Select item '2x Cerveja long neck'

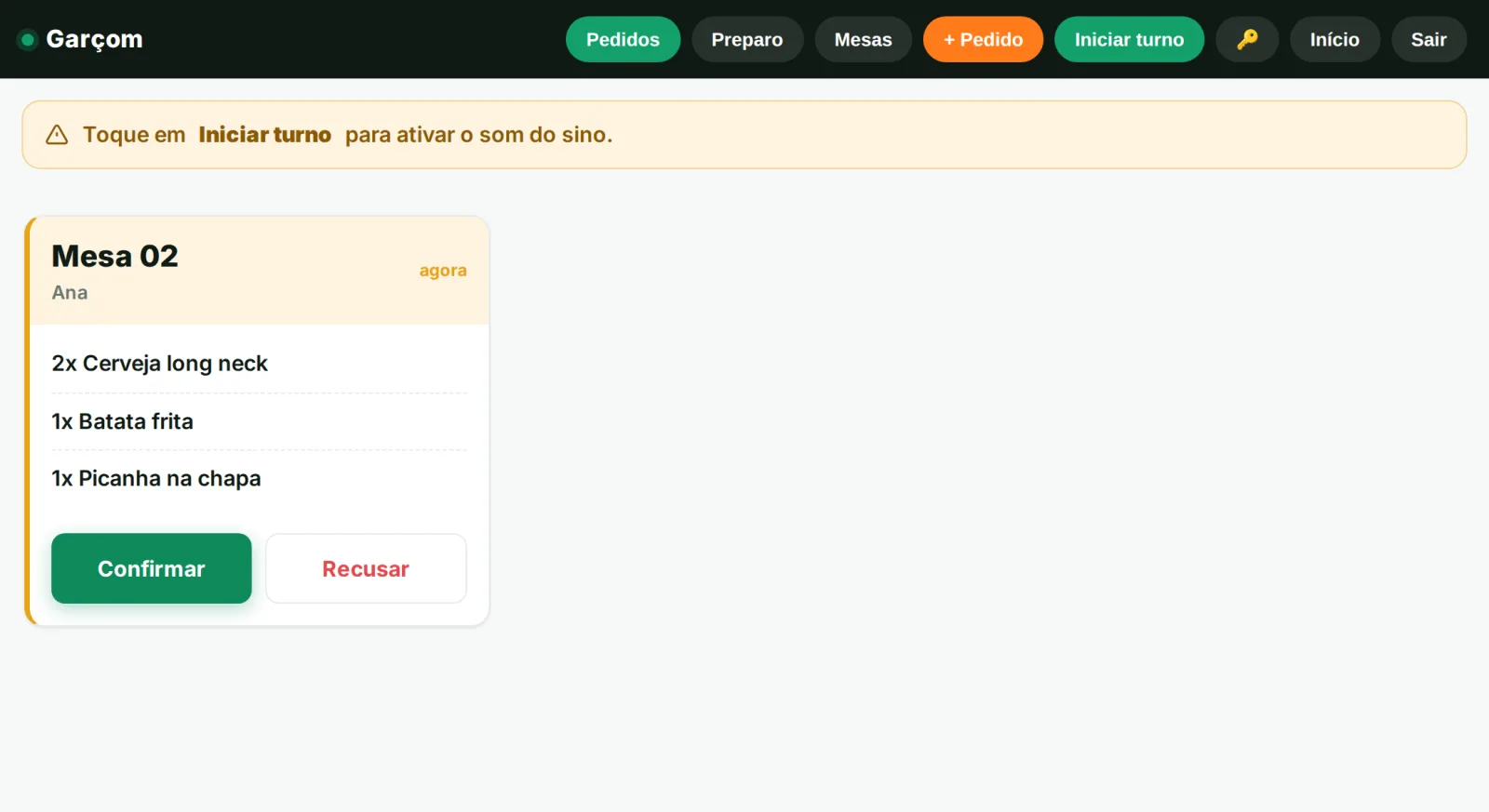(x=160, y=364)
